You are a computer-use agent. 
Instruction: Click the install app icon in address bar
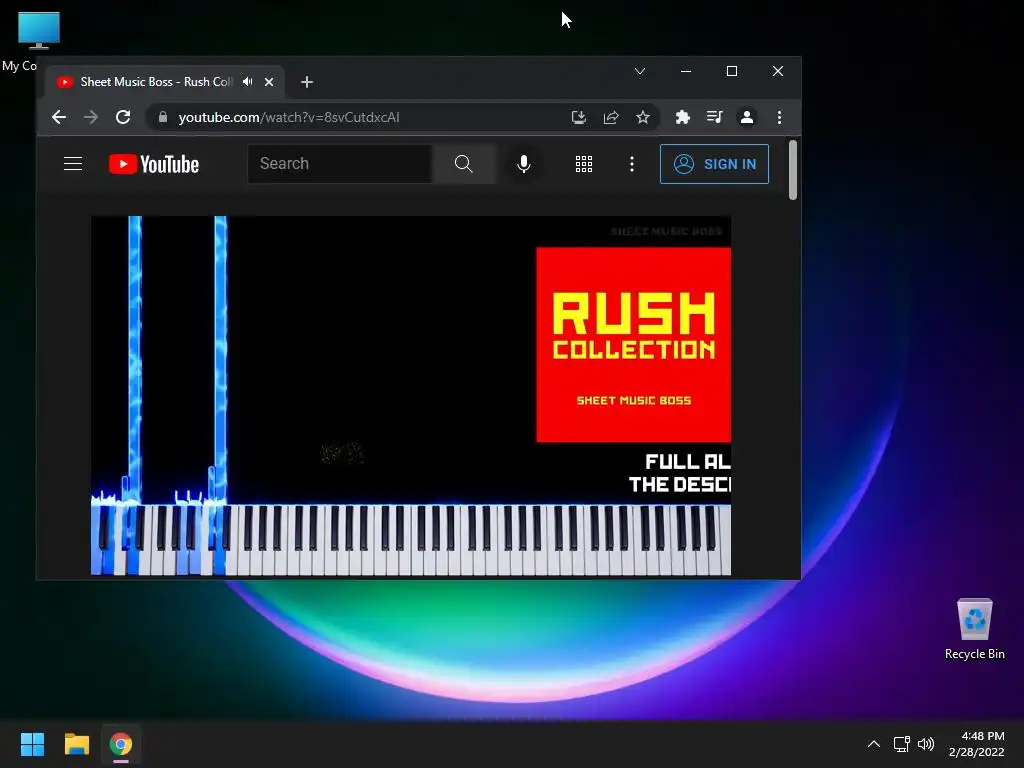tap(579, 117)
